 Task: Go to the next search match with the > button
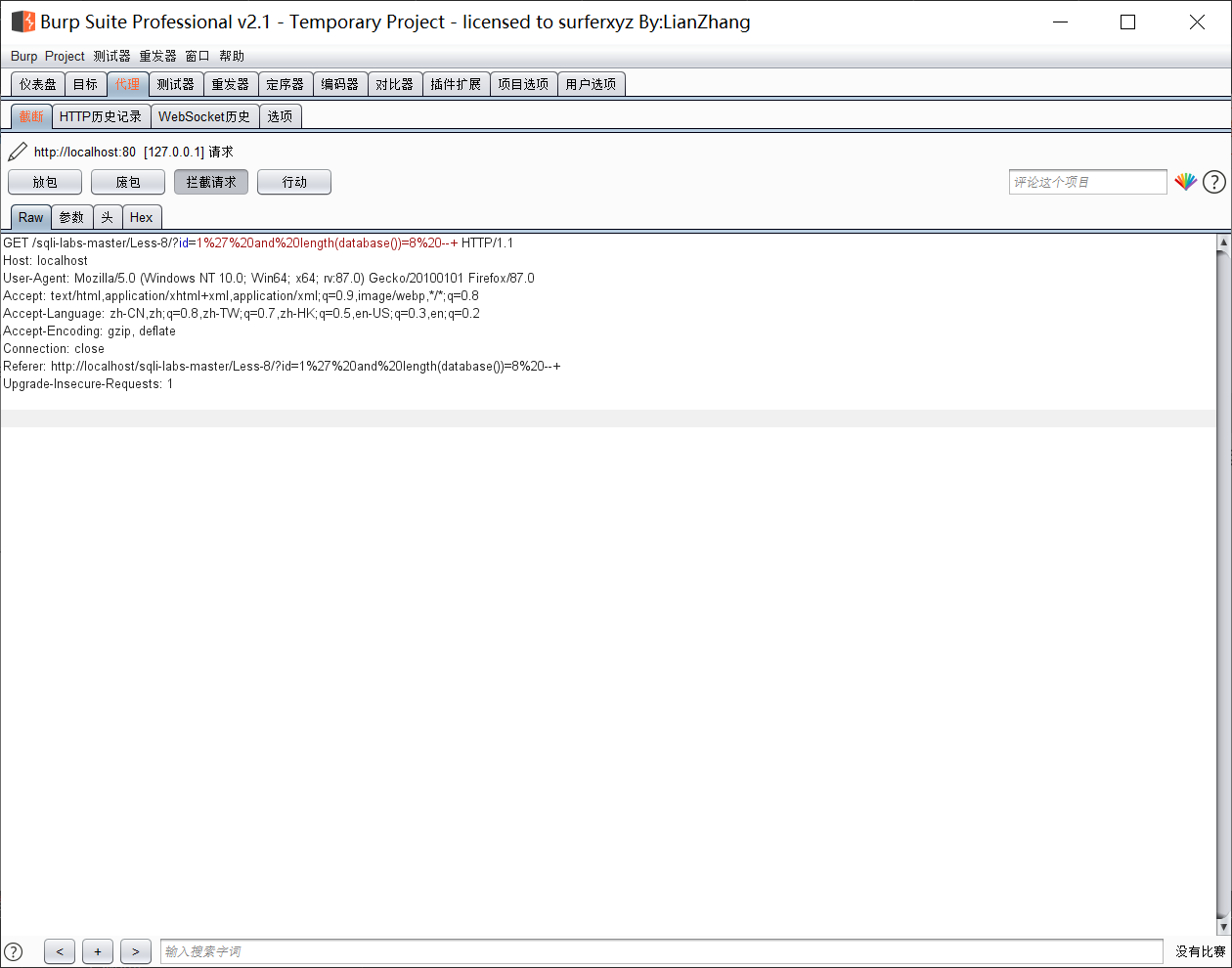[x=136, y=951]
